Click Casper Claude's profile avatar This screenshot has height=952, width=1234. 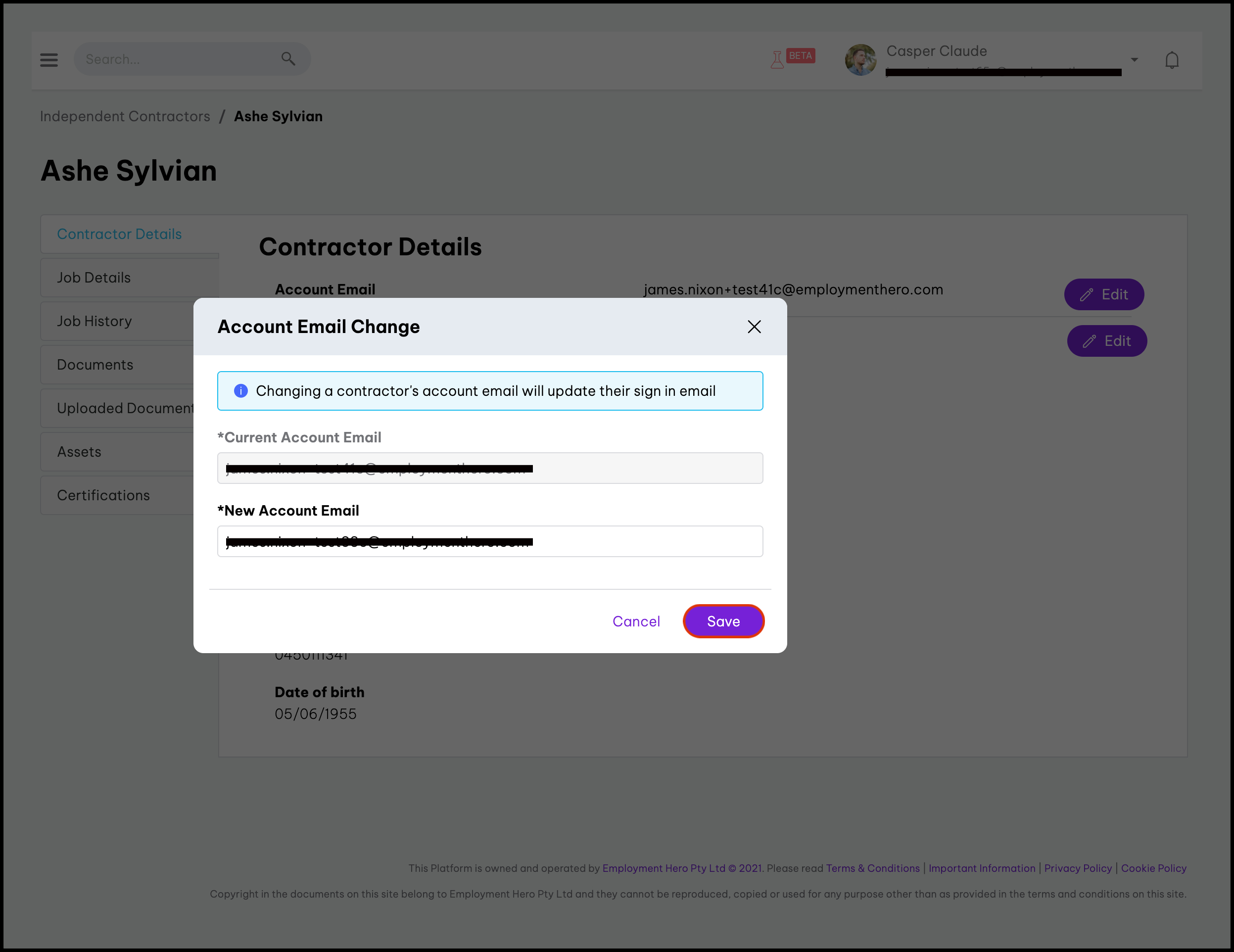[x=860, y=60]
